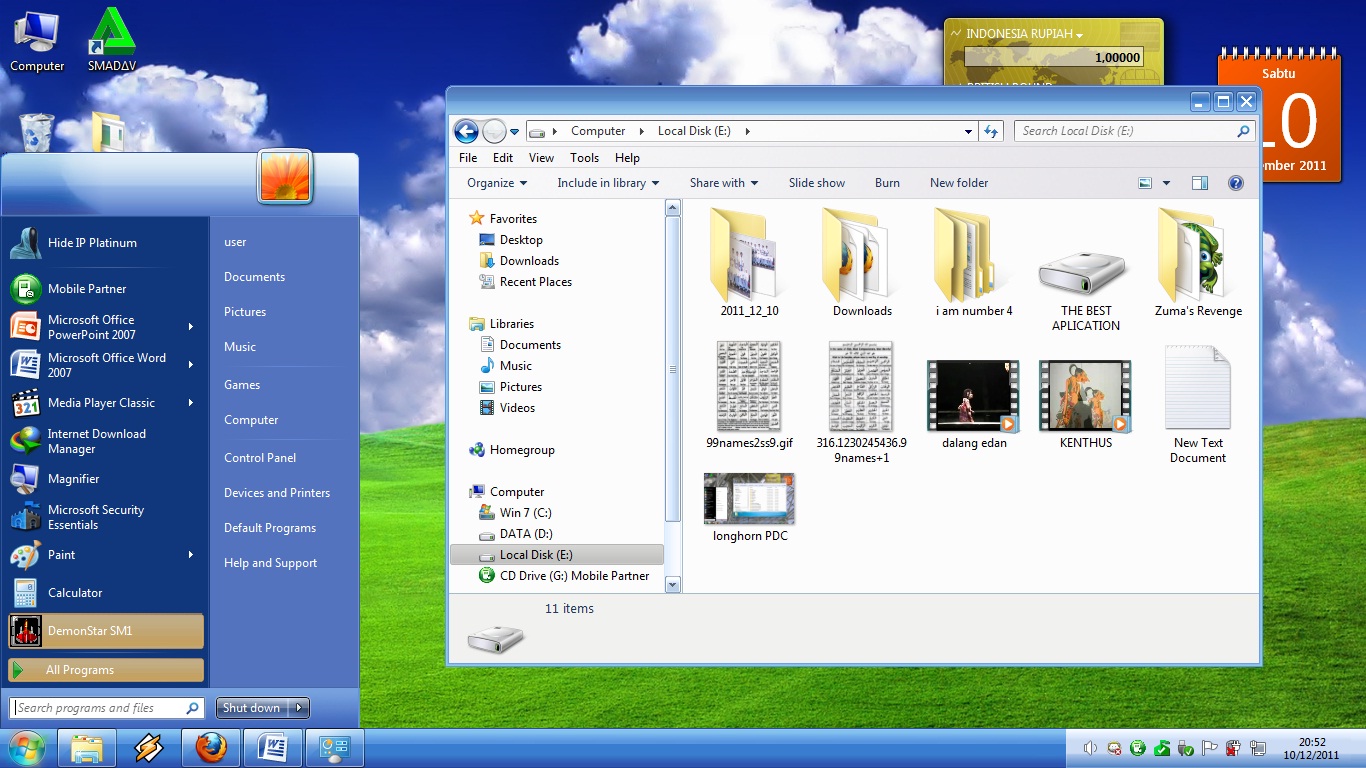Open the Include in library dropdown
1366x768 pixels.
click(x=608, y=183)
